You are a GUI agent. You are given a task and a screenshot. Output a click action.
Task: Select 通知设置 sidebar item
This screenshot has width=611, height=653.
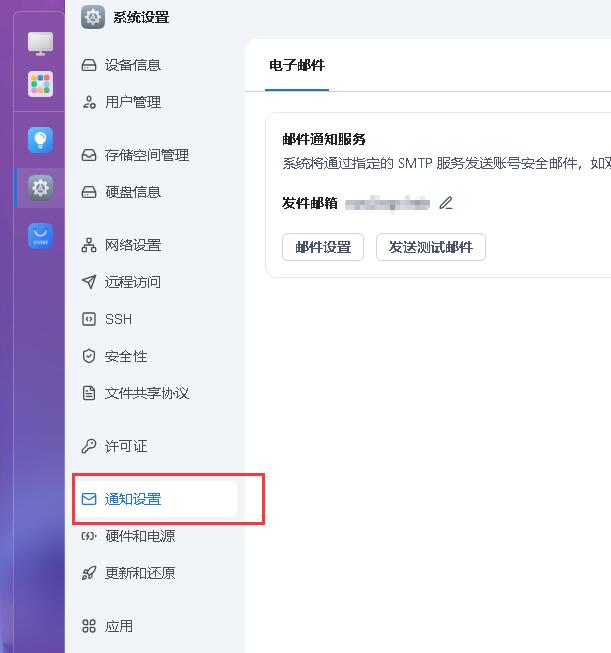click(x=155, y=499)
